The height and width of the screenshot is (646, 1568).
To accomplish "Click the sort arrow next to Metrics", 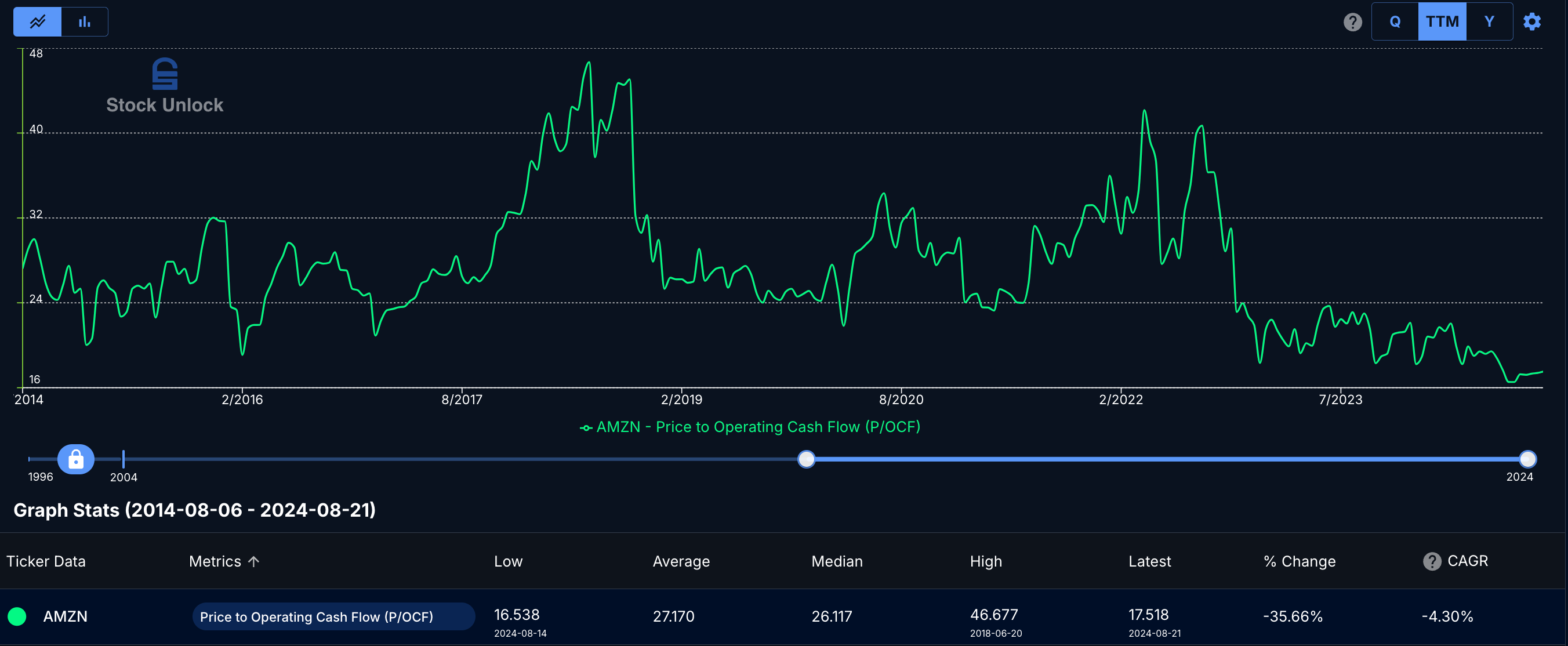I will pos(254,561).
